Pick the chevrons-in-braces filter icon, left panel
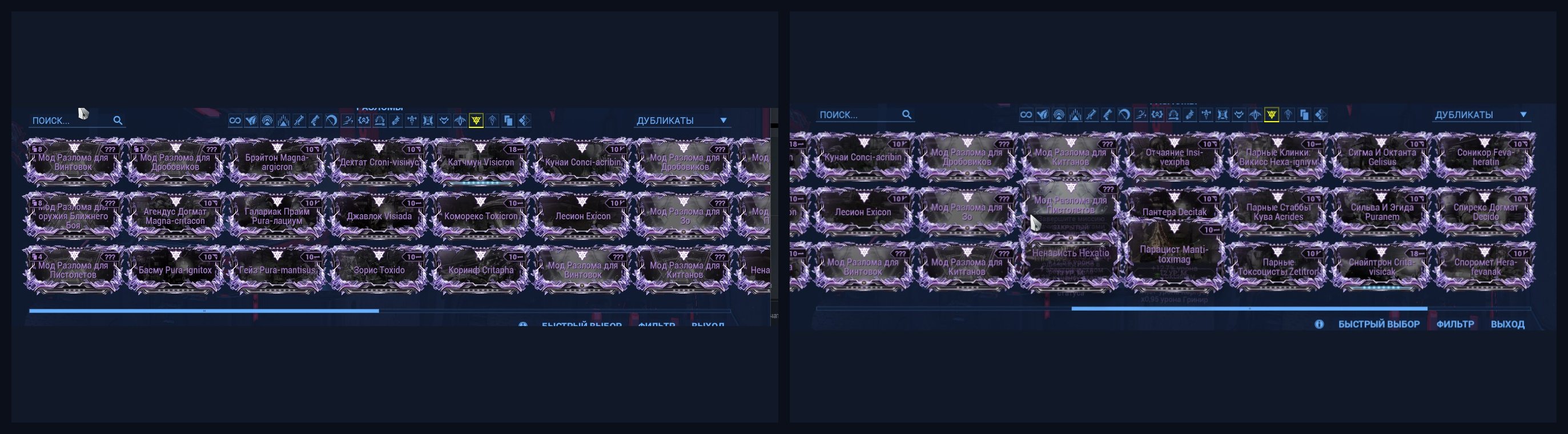Viewport: 1568px width, 434px height. pos(363,120)
